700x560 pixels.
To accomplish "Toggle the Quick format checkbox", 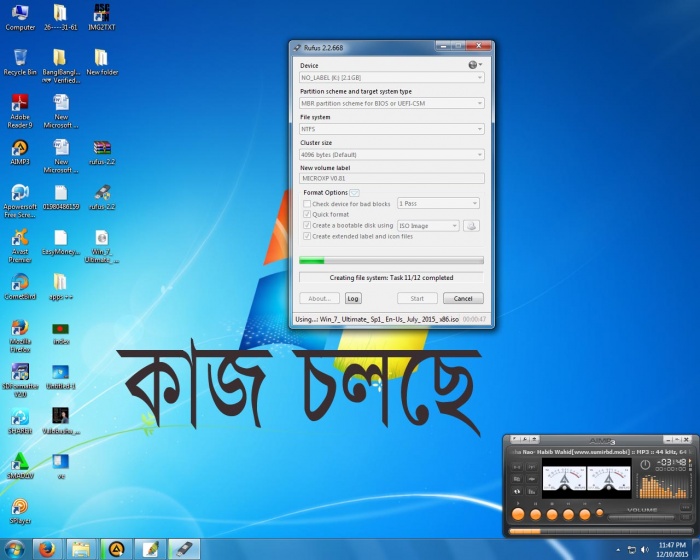I will [307, 214].
